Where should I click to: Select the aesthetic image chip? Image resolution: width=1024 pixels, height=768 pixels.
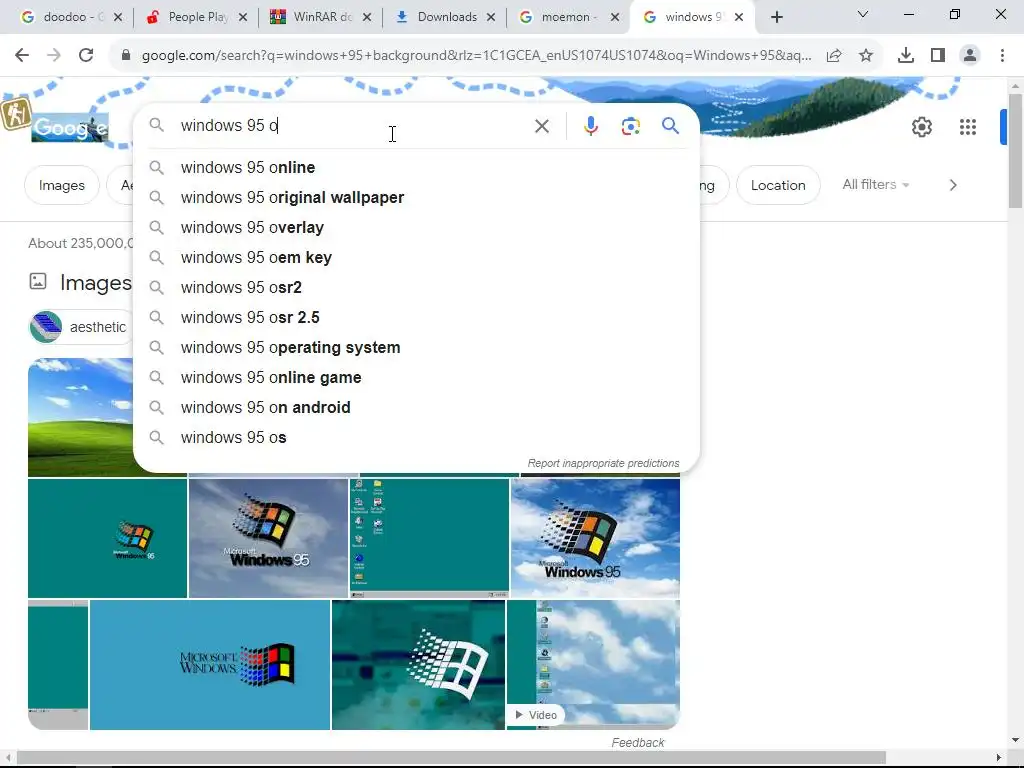coord(80,327)
